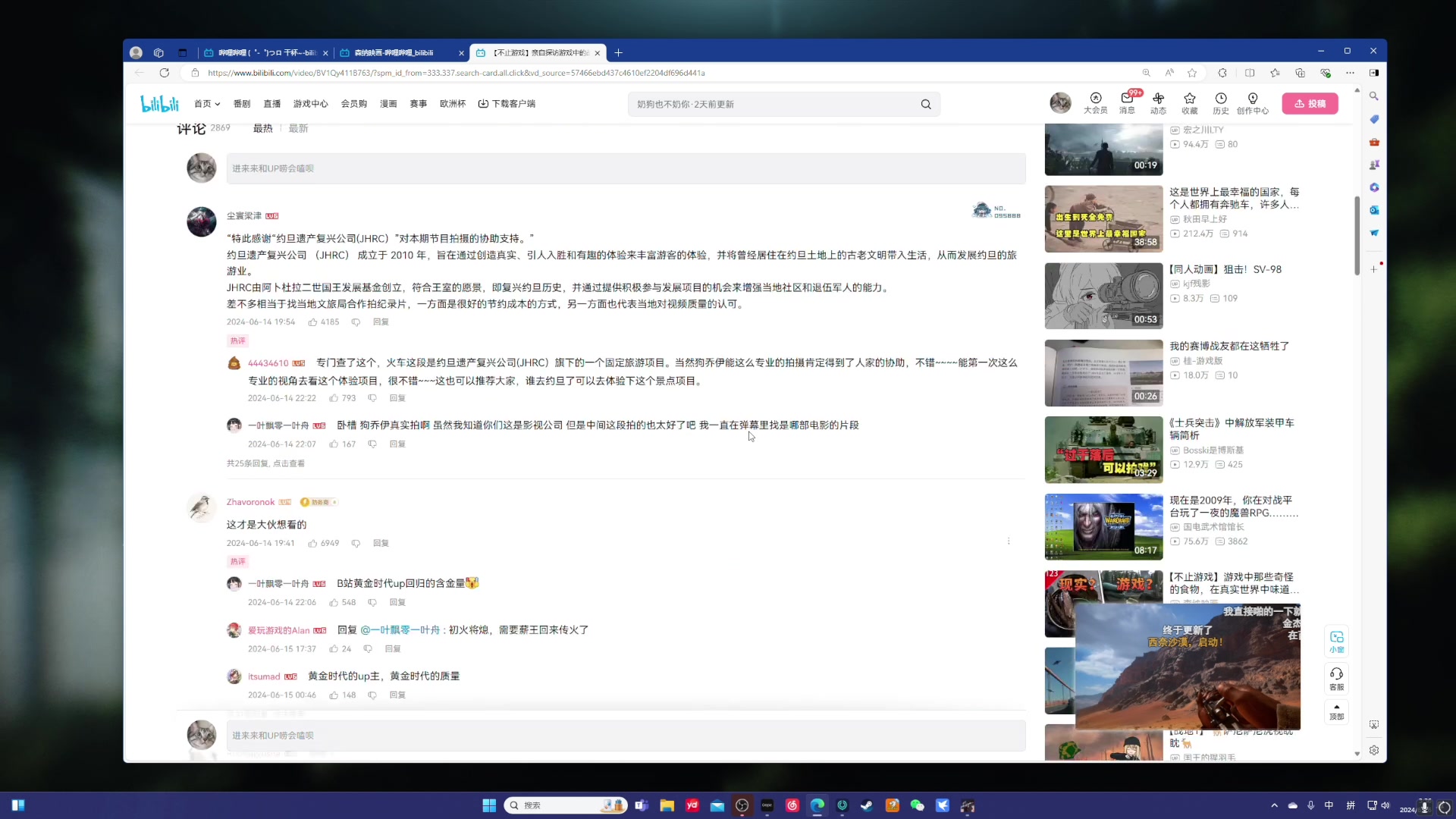
Task: Open the 收藏 favorites icon
Action: pyautogui.click(x=1189, y=103)
